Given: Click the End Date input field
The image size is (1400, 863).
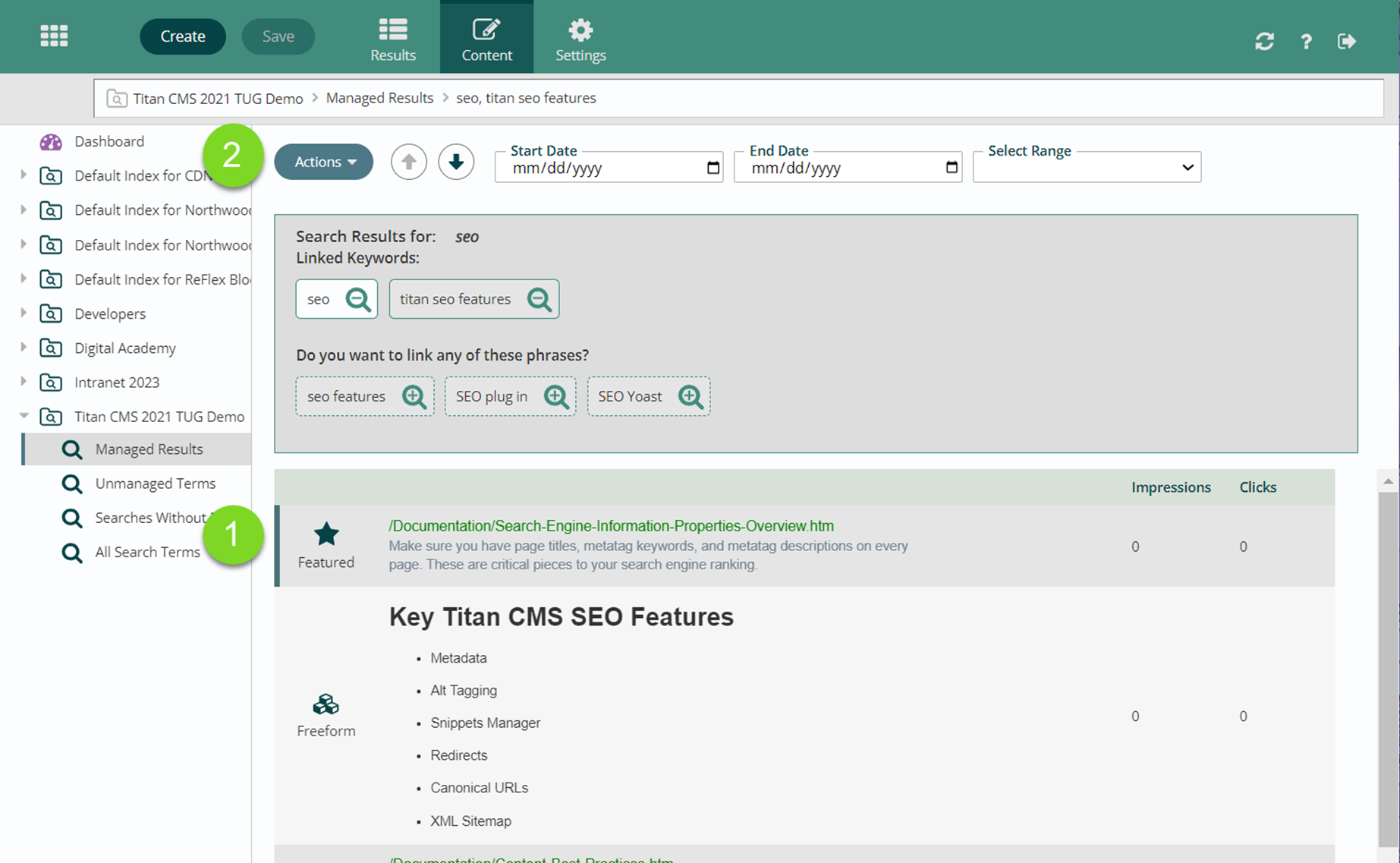Looking at the screenshot, I should (x=848, y=168).
